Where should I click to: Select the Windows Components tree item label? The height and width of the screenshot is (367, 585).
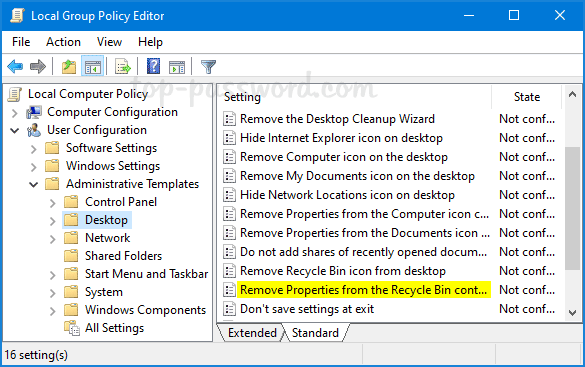(x=146, y=310)
